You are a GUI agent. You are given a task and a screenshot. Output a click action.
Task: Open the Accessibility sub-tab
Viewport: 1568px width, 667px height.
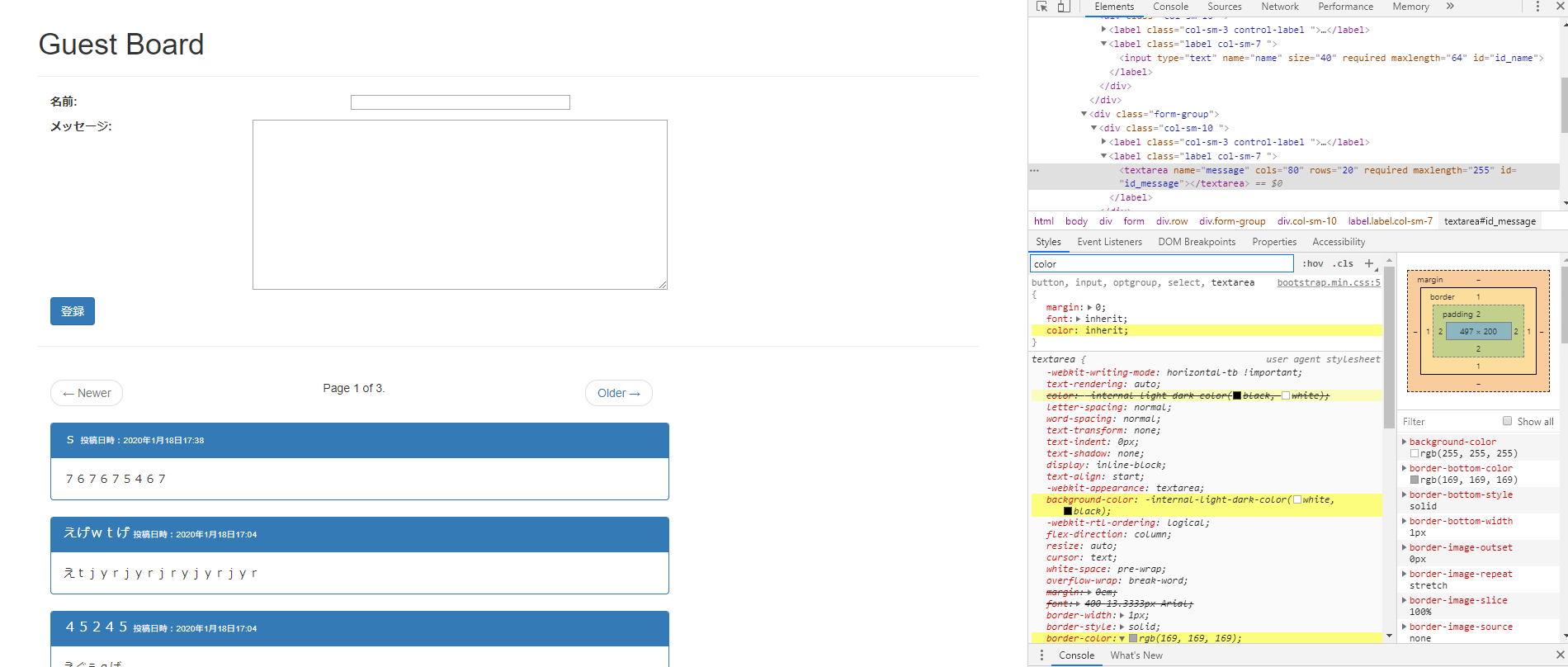click(1339, 242)
